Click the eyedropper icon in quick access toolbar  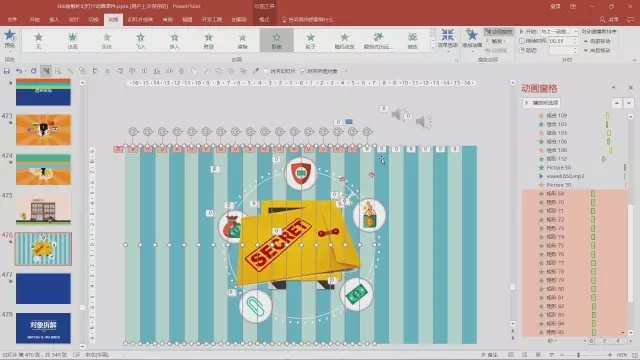pos(256,71)
